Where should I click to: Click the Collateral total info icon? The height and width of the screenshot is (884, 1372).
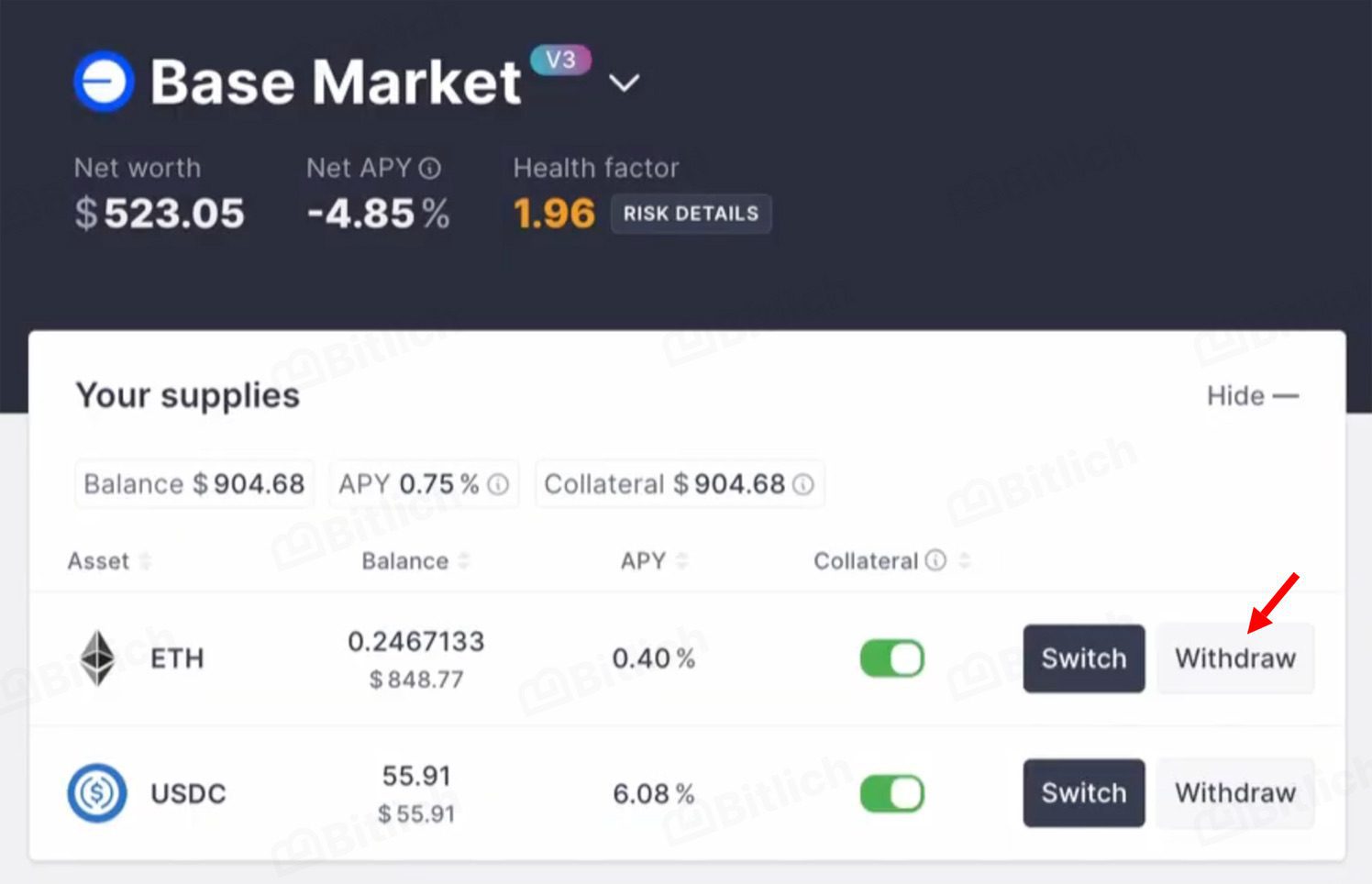click(x=803, y=484)
